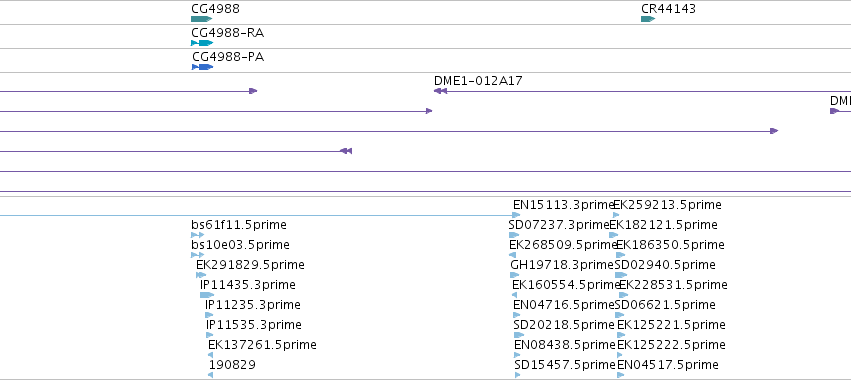This screenshot has width=851, height=380.
Task: Select the CG4988-PA protein glyph
Action: pyautogui.click(x=202, y=67)
